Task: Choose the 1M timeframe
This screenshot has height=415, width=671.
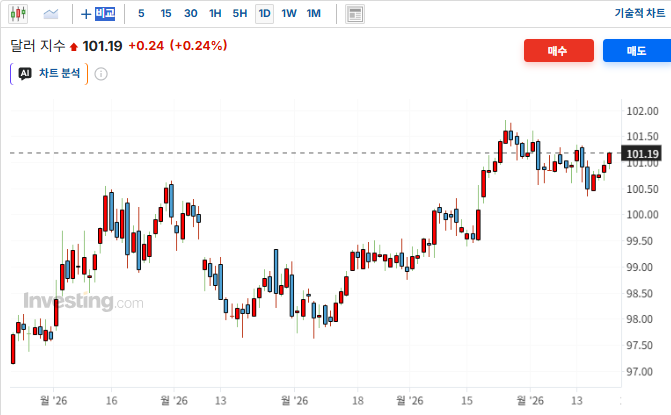Action: tap(314, 14)
